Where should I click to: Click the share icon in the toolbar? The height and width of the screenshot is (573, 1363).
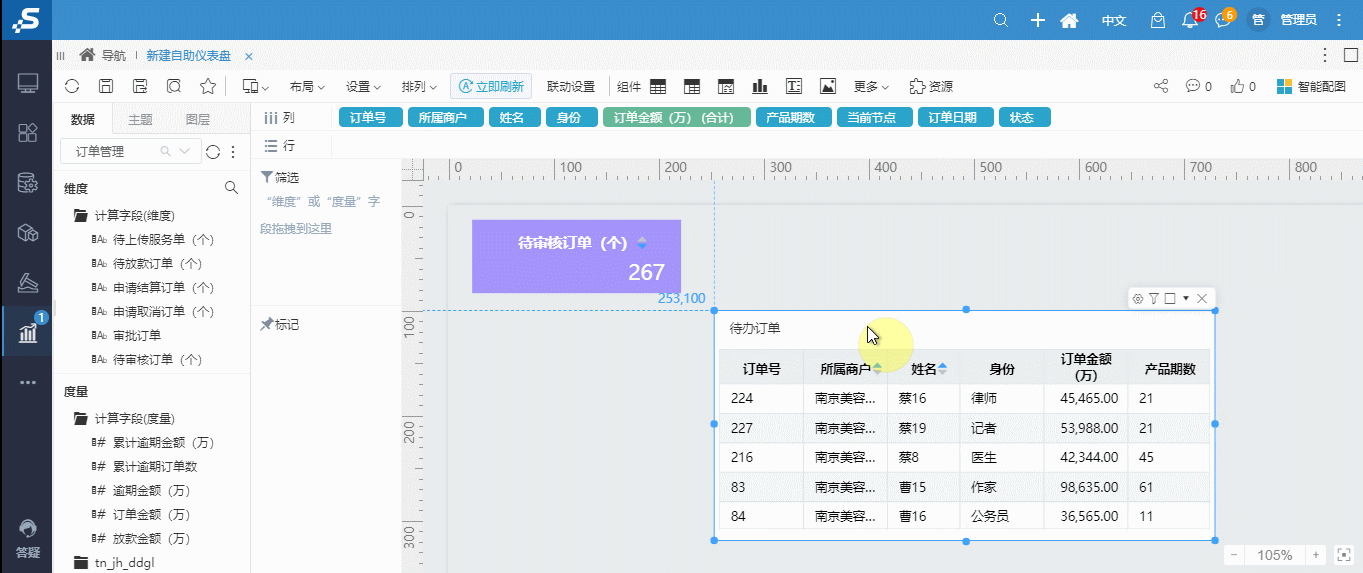(1161, 86)
